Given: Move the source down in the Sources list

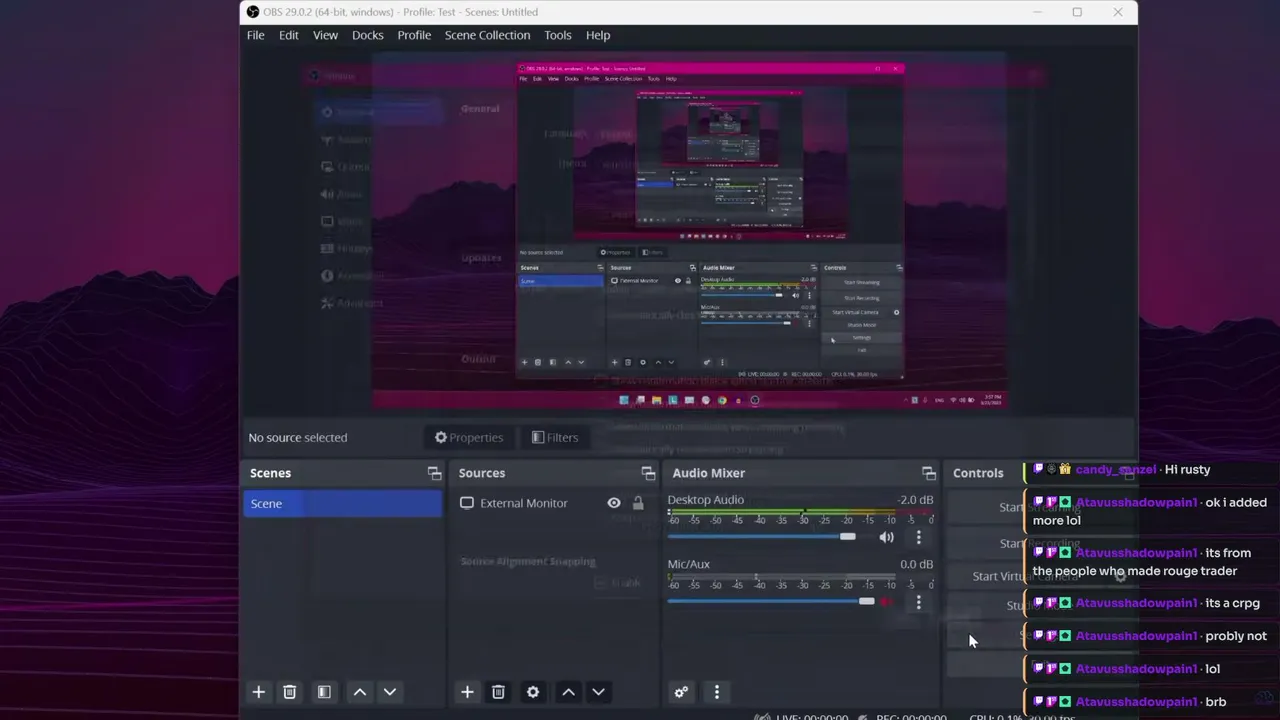Looking at the screenshot, I should point(598,692).
